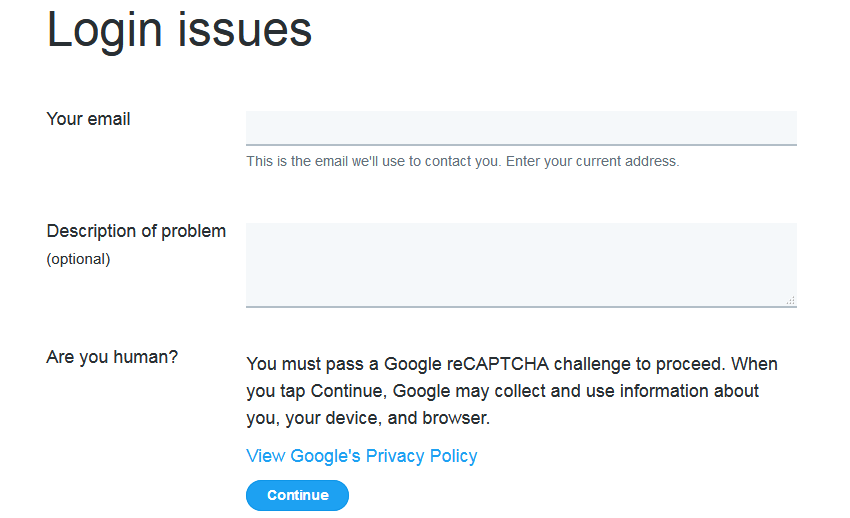Click the sentence "Enter your current address."

click(593, 161)
